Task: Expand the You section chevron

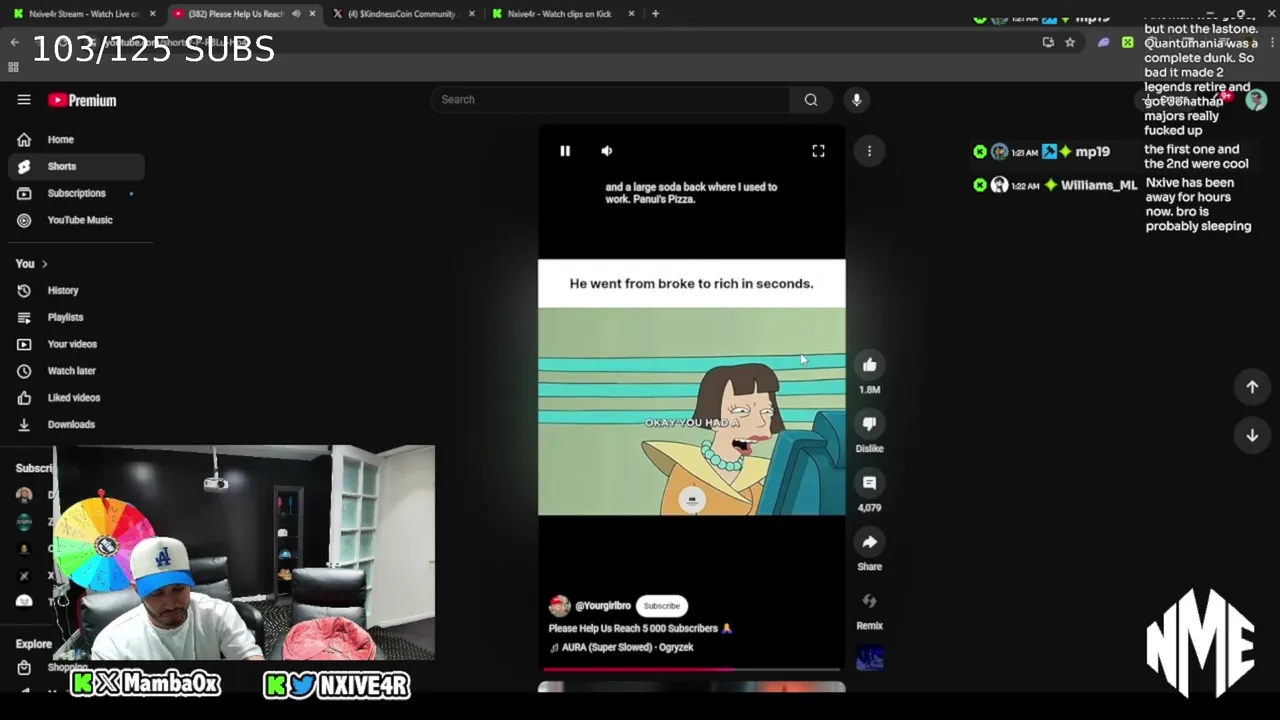Action: click(x=44, y=264)
